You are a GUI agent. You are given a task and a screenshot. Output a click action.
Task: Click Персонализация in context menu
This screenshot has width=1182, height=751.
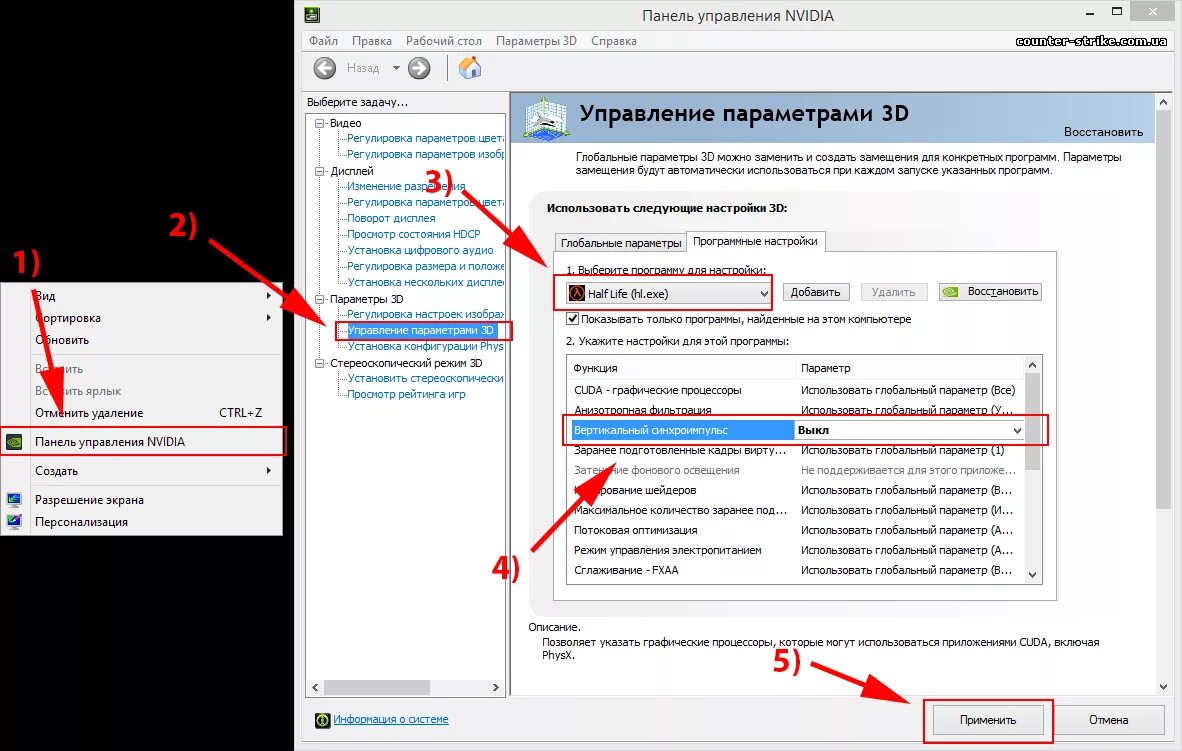pyautogui.click(x=142, y=522)
